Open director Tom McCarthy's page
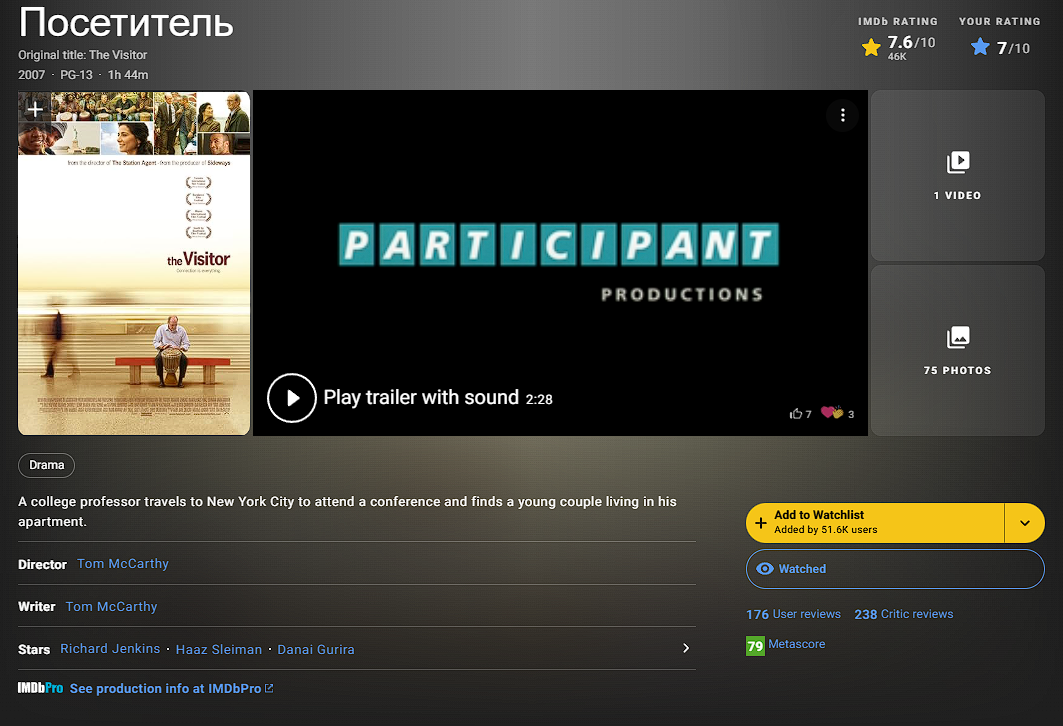 (123, 563)
